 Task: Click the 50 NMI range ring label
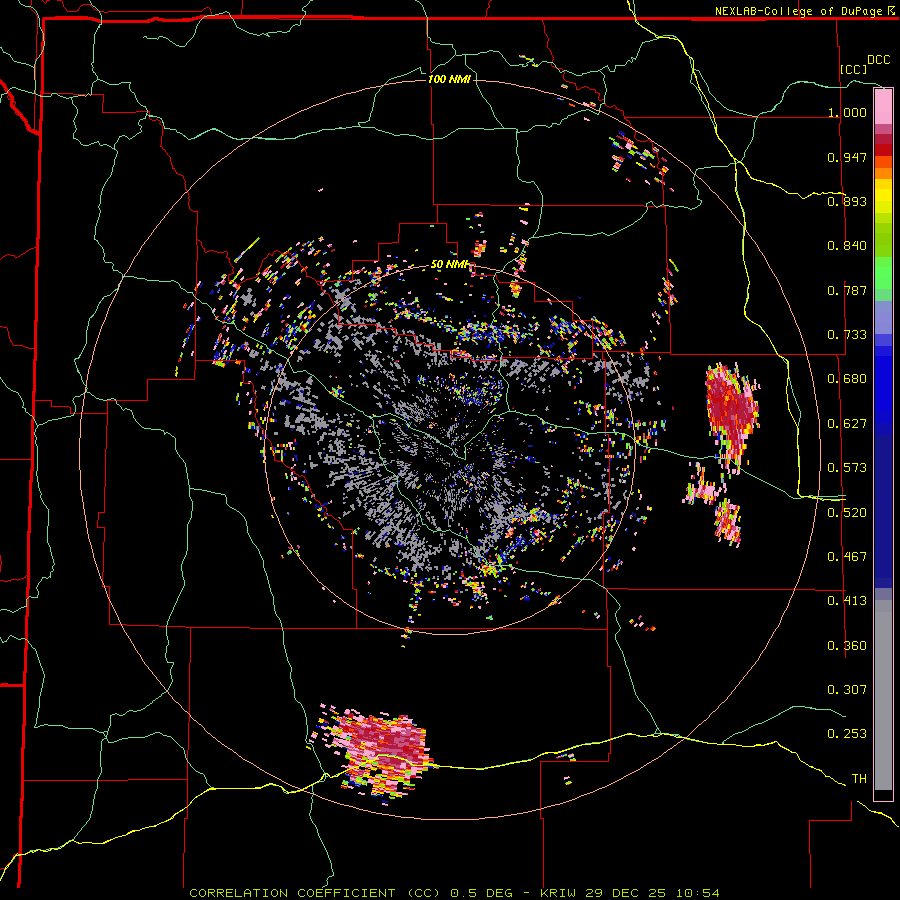[x=450, y=265]
